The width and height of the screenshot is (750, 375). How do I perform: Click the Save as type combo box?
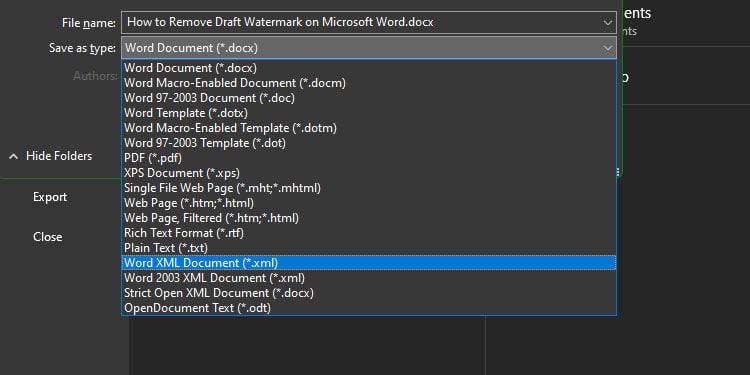click(369, 48)
